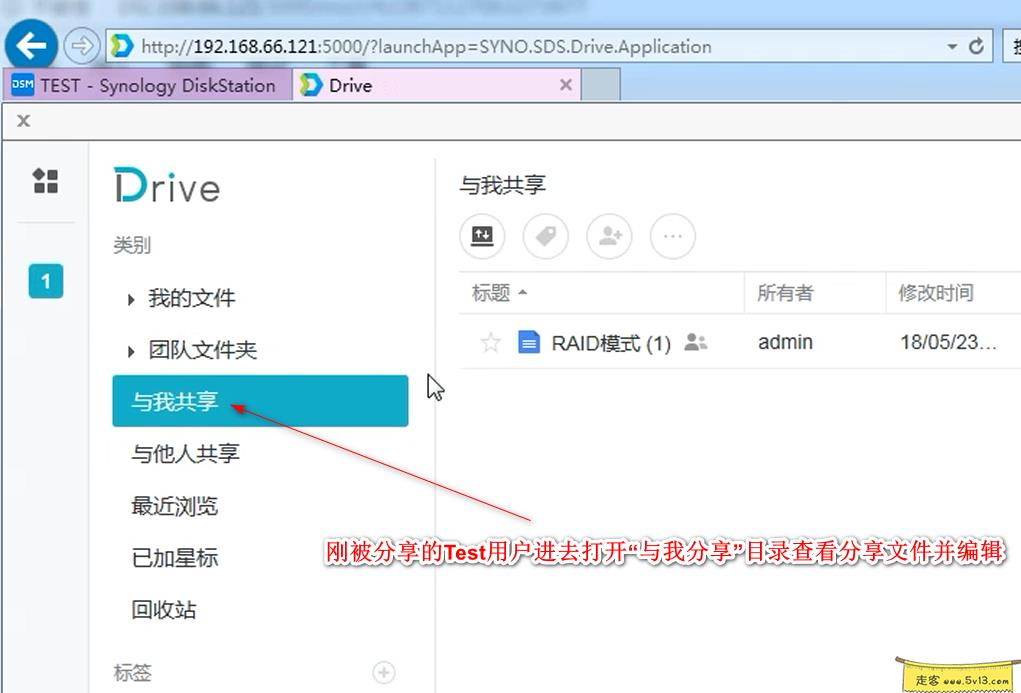The width and height of the screenshot is (1021, 693).
Task: Open the ellipsis more-options icon
Action: tap(672, 236)
